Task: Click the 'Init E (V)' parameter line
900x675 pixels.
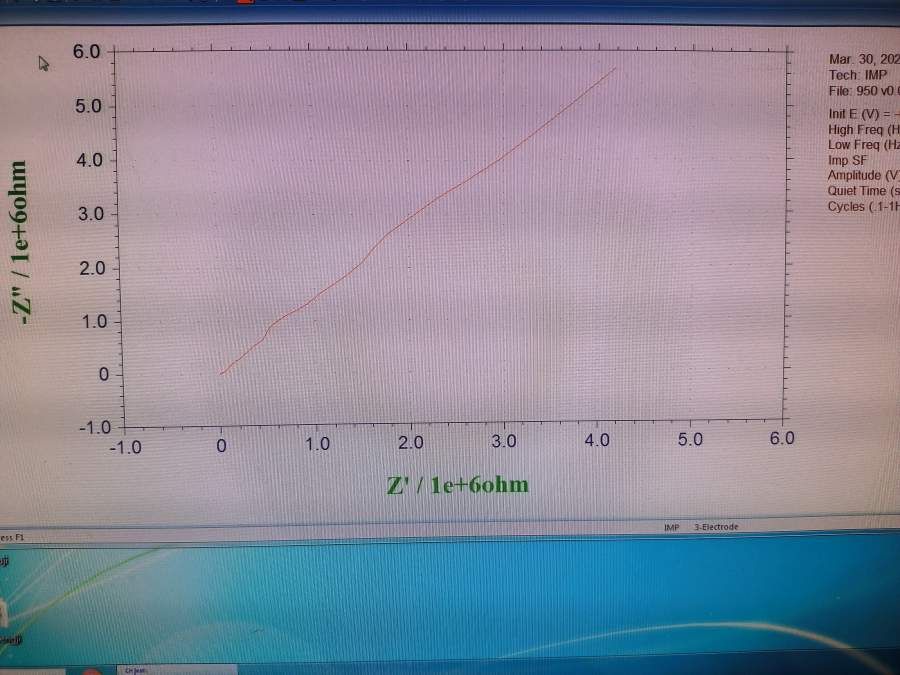Action: click(x=864, y=114)
